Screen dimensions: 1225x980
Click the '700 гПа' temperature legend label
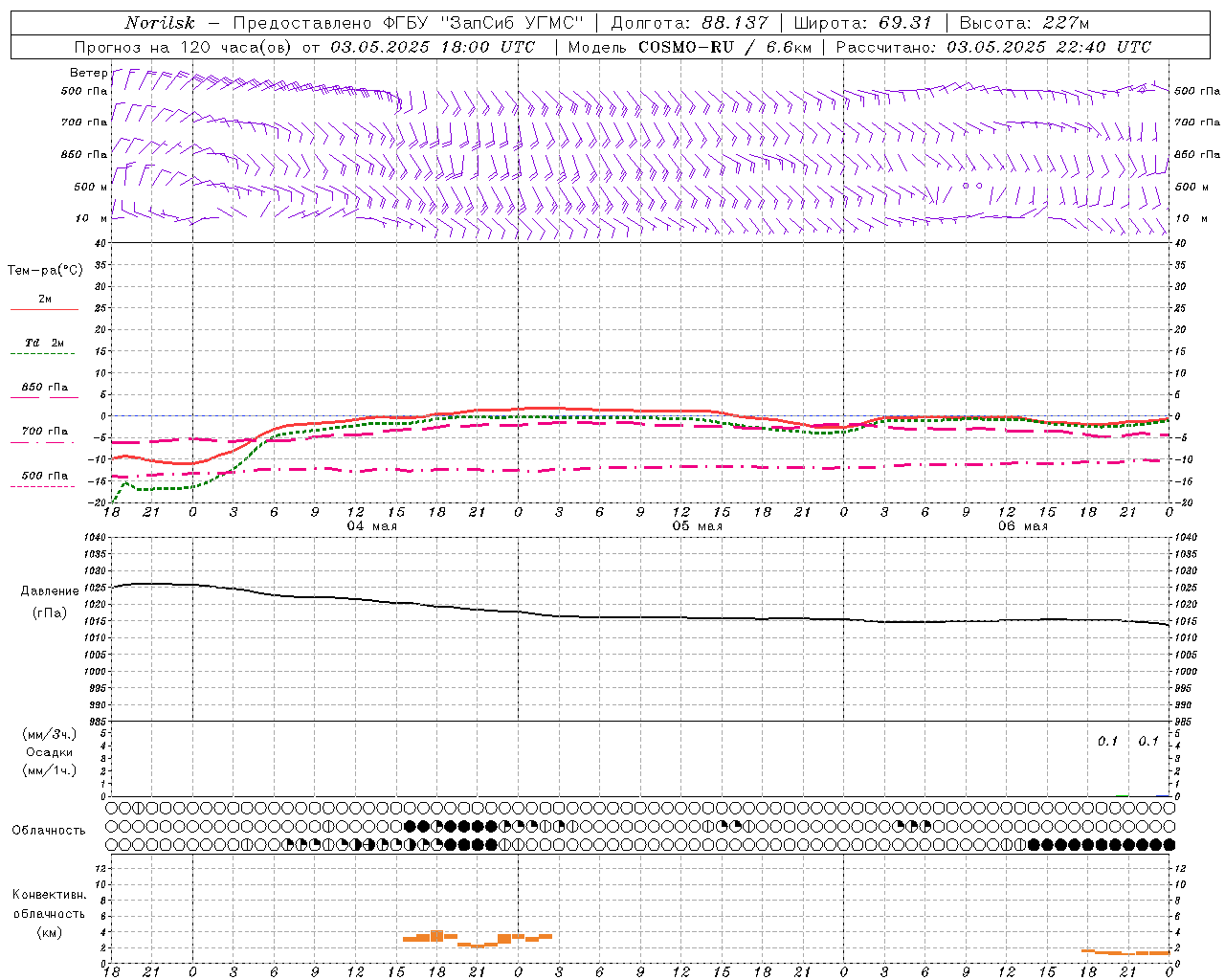(44, 432)
